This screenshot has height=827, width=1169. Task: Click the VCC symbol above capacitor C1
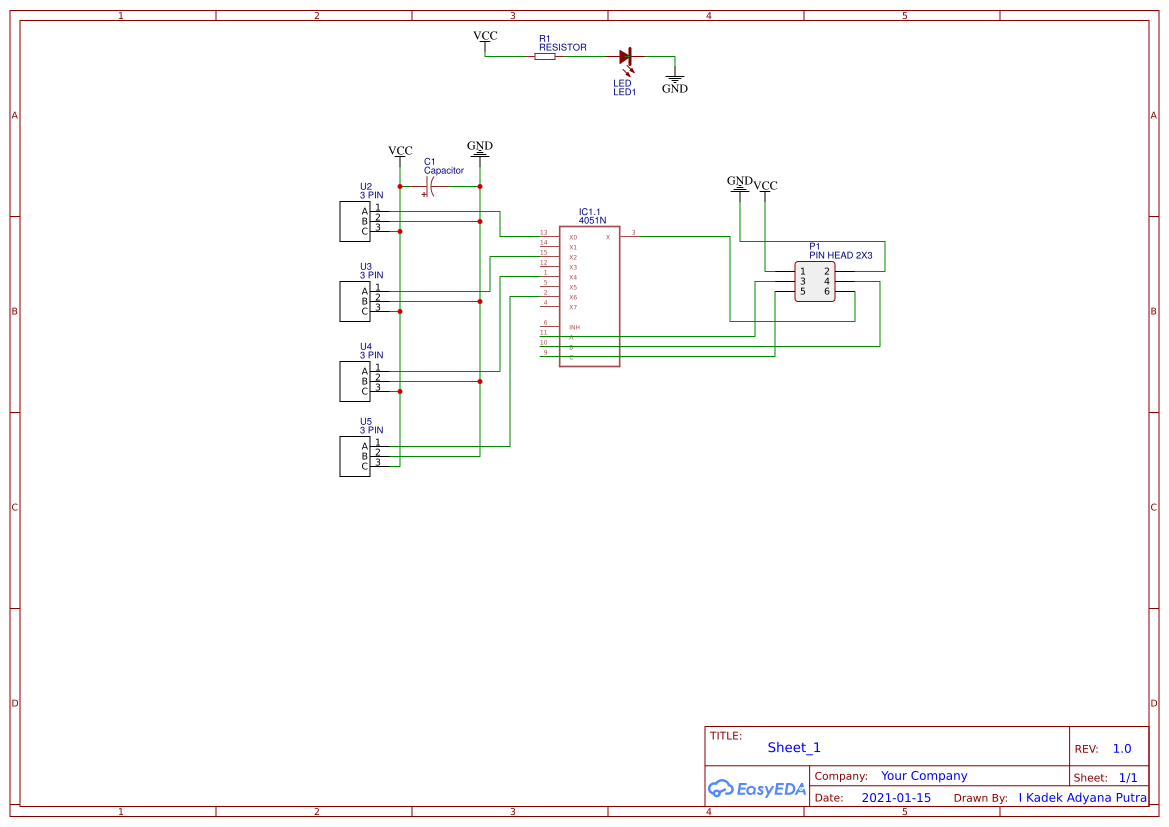[x=400, y=152]
